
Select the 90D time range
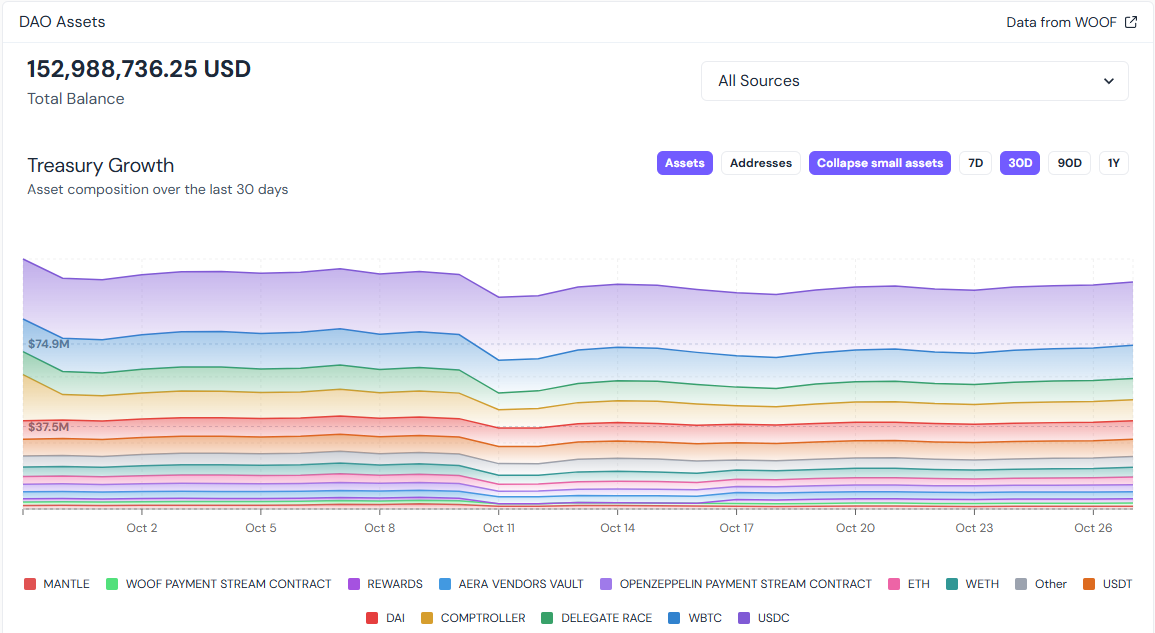(1069, 163)
